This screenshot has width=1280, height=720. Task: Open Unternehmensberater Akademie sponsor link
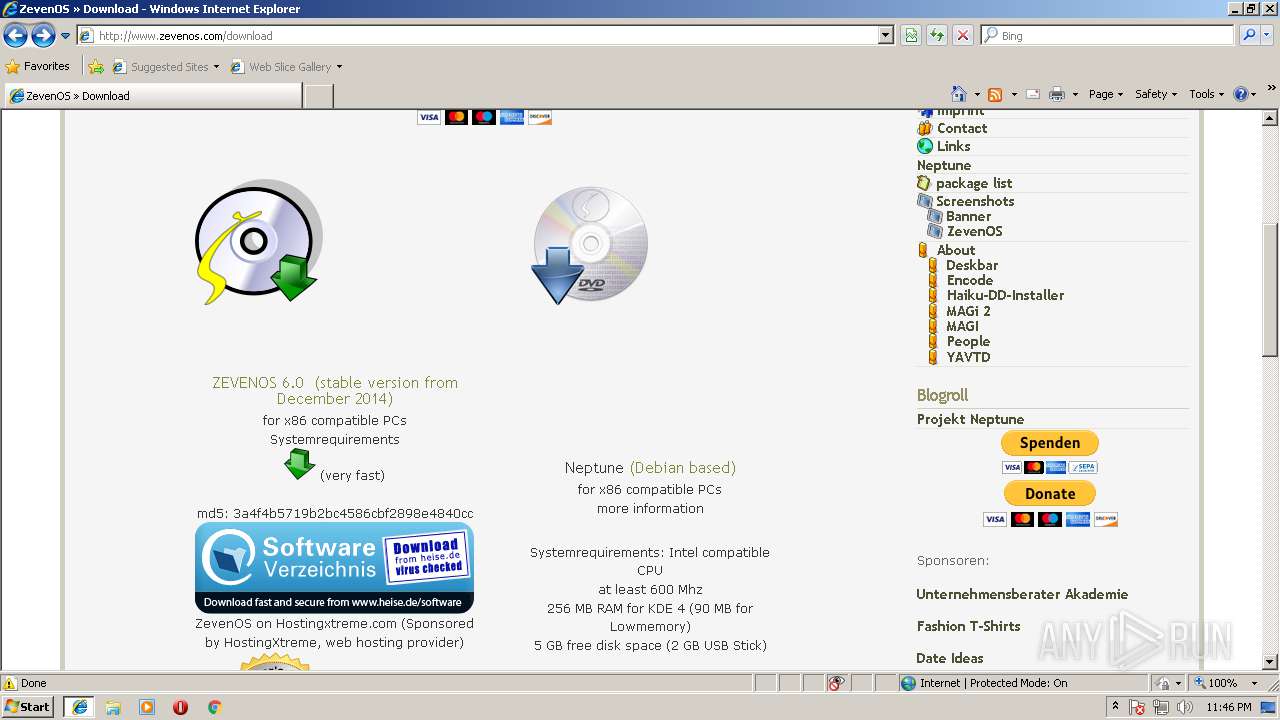pos(1022,594)
